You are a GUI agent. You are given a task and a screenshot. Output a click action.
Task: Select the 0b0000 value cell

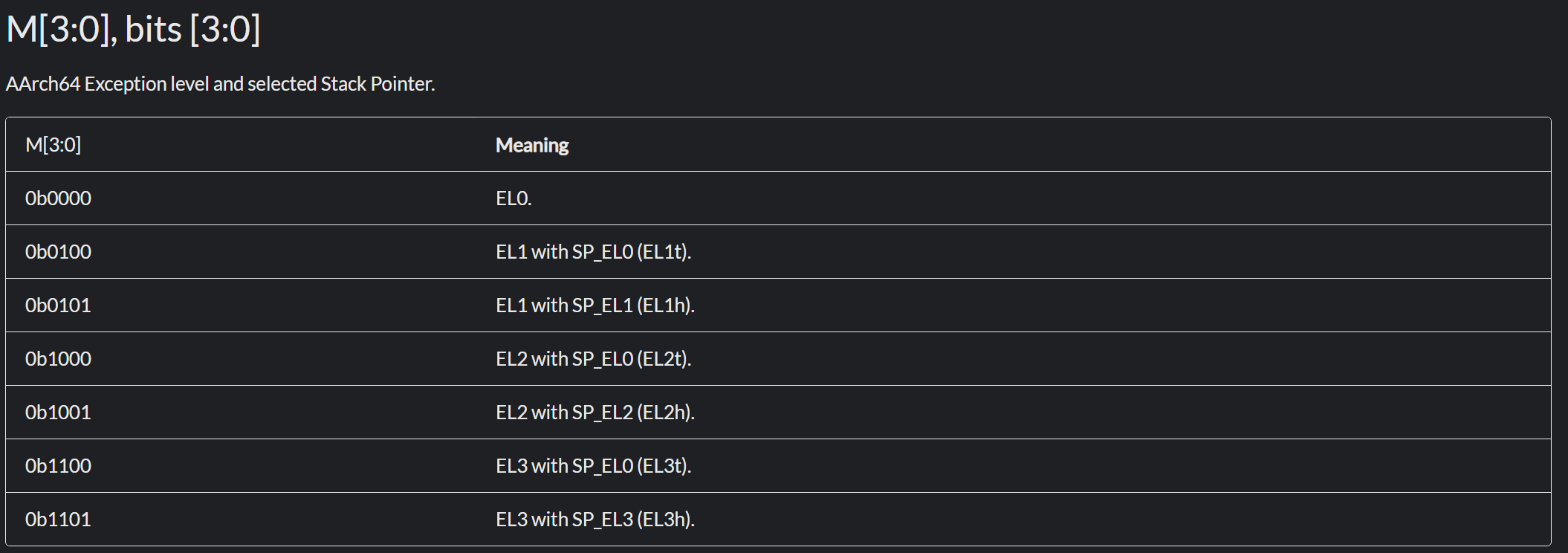coord(59,198)
